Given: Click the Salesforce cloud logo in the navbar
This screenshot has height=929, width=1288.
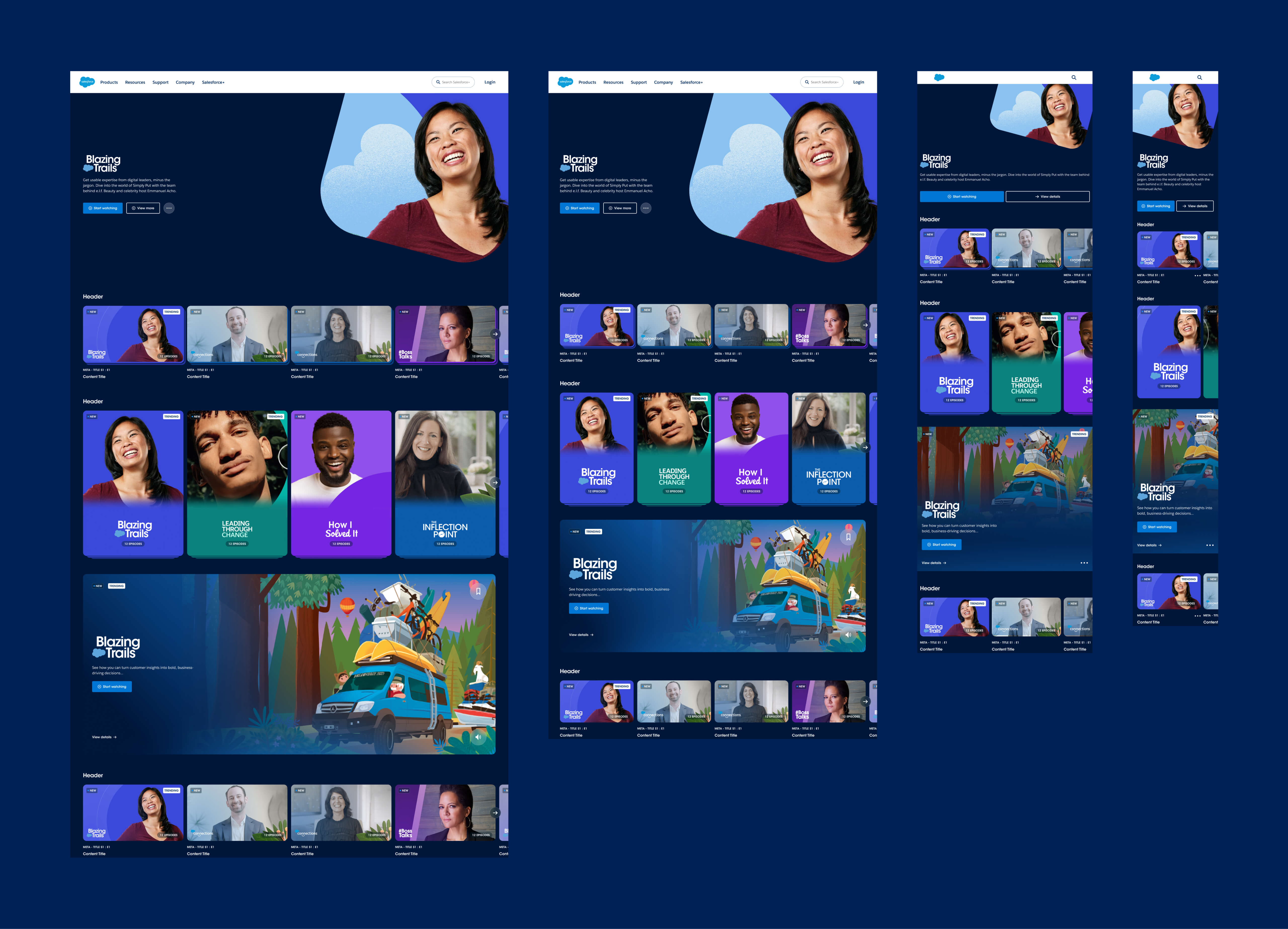Looking at the screenshot, I should 86,82.
